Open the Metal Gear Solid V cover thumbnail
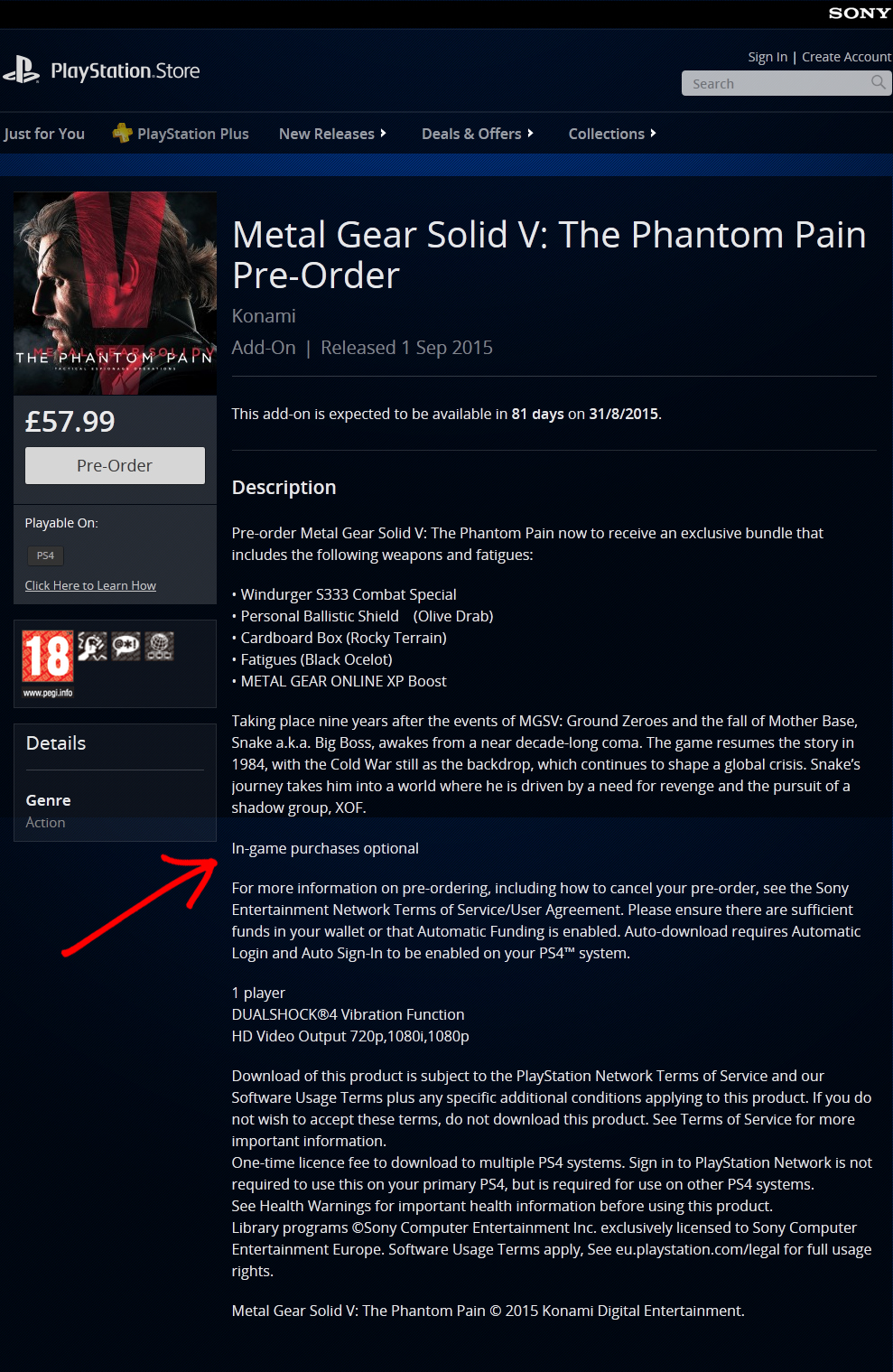This screenshot has width=893, height=1372. [115, 294]
